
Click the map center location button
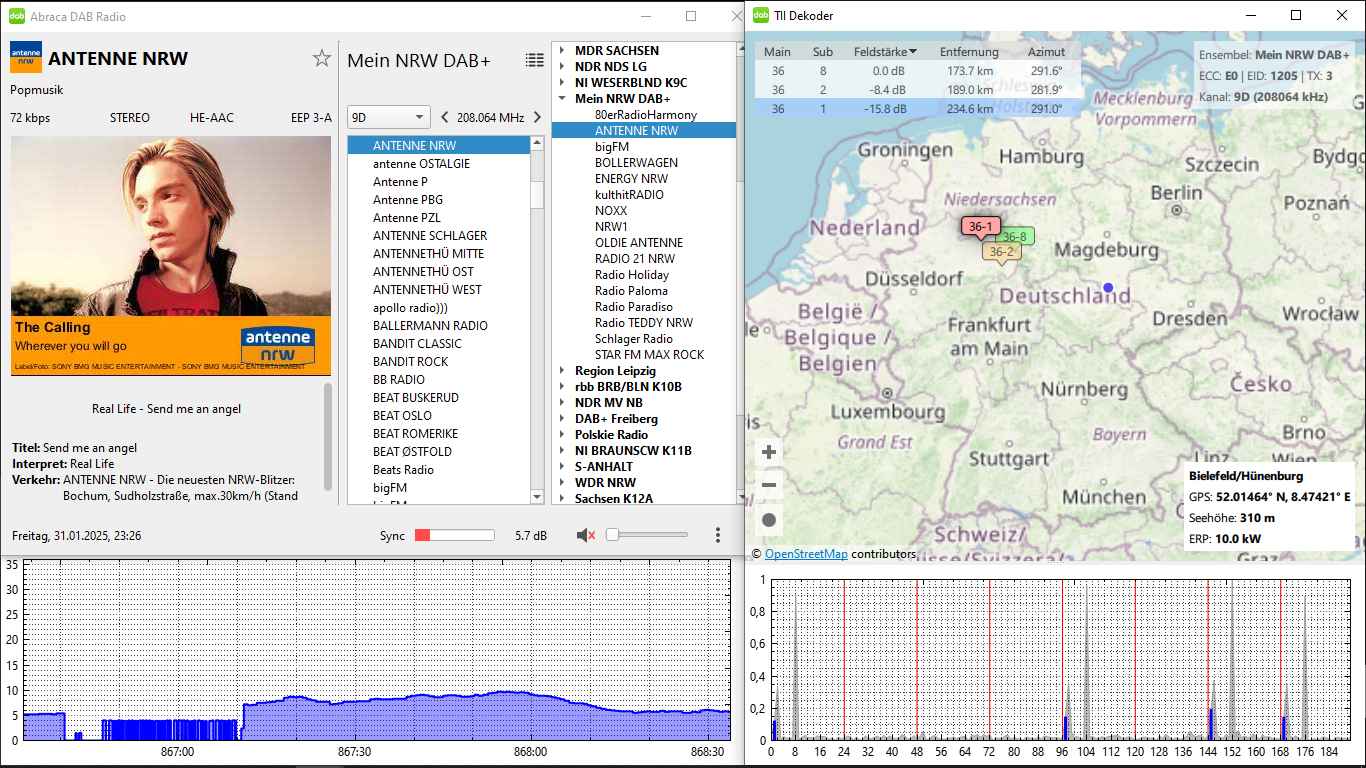point(769,520)
